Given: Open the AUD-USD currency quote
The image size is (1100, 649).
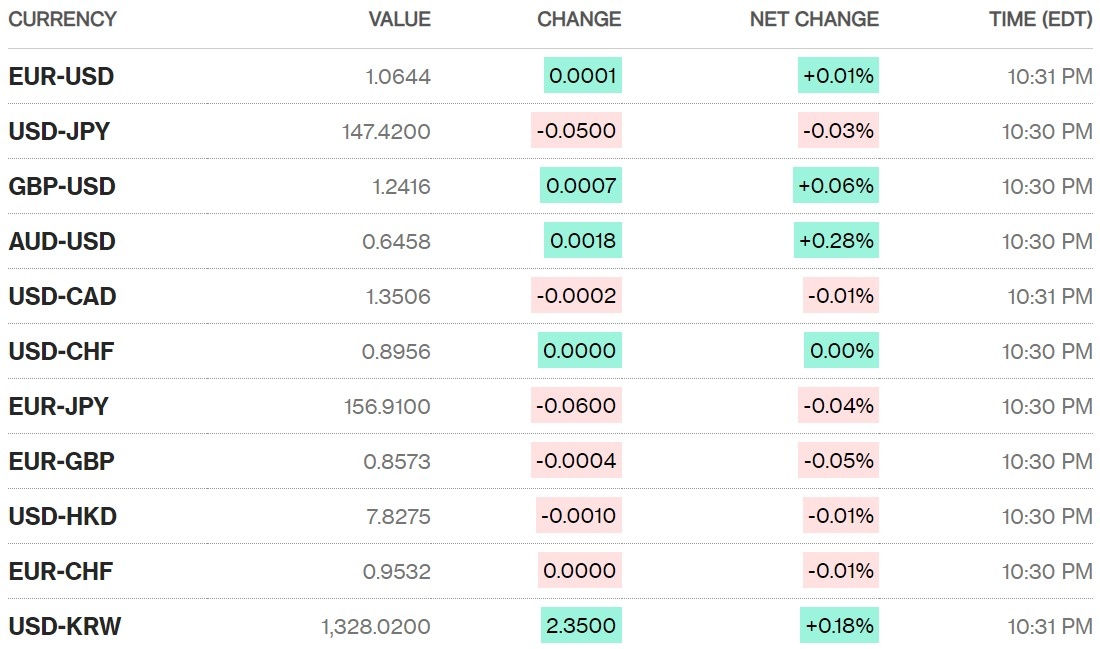Looking at the screenshot, I should 62,241.
